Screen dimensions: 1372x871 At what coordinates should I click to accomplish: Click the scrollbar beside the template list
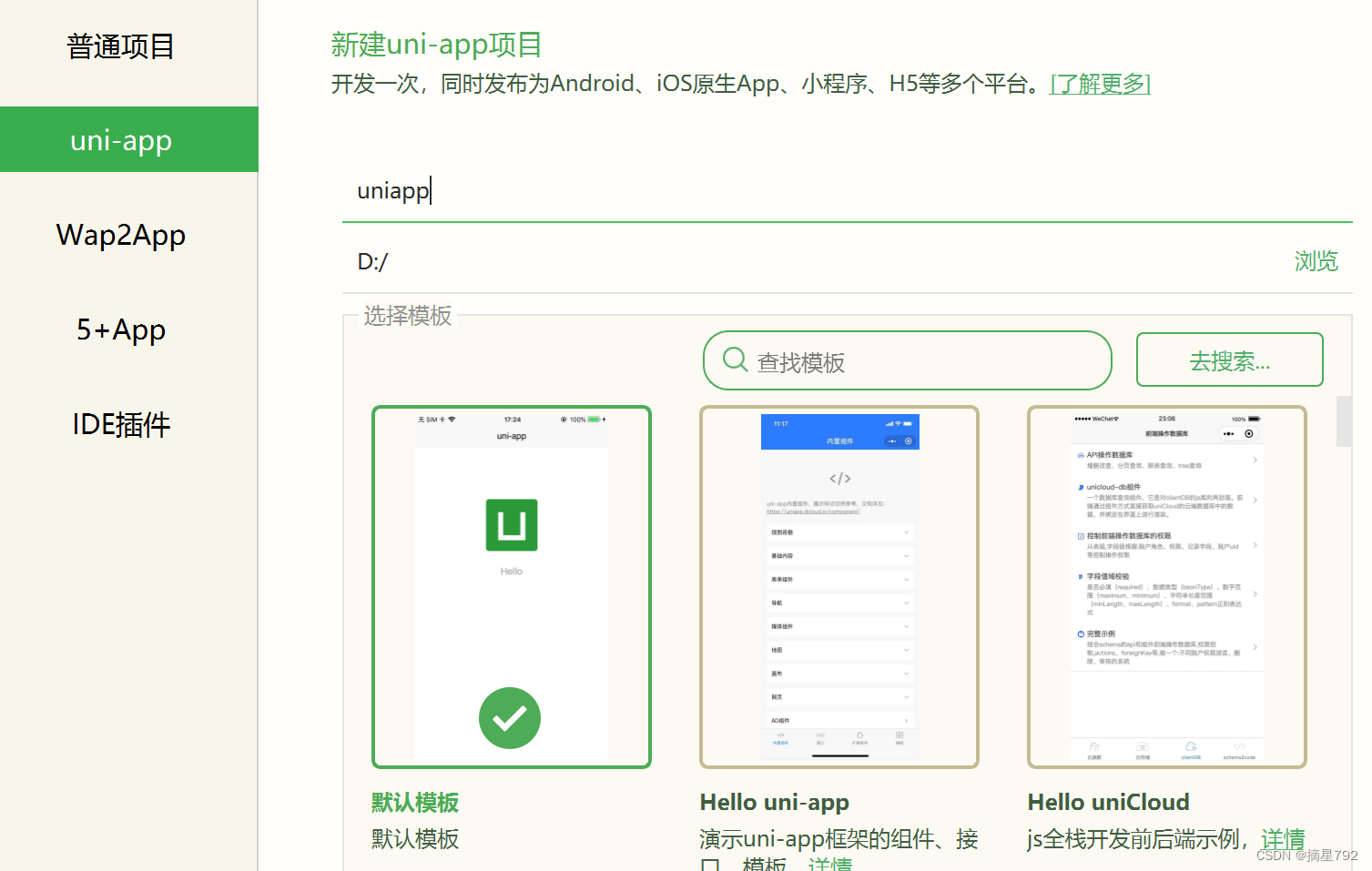click(x=1345, y=421)
